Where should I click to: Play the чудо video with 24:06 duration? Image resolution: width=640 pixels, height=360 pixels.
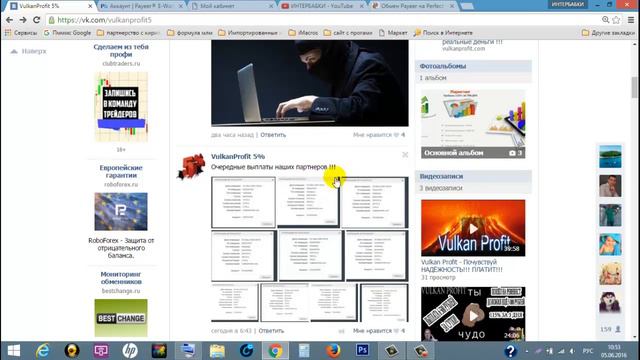coord(473,313)
